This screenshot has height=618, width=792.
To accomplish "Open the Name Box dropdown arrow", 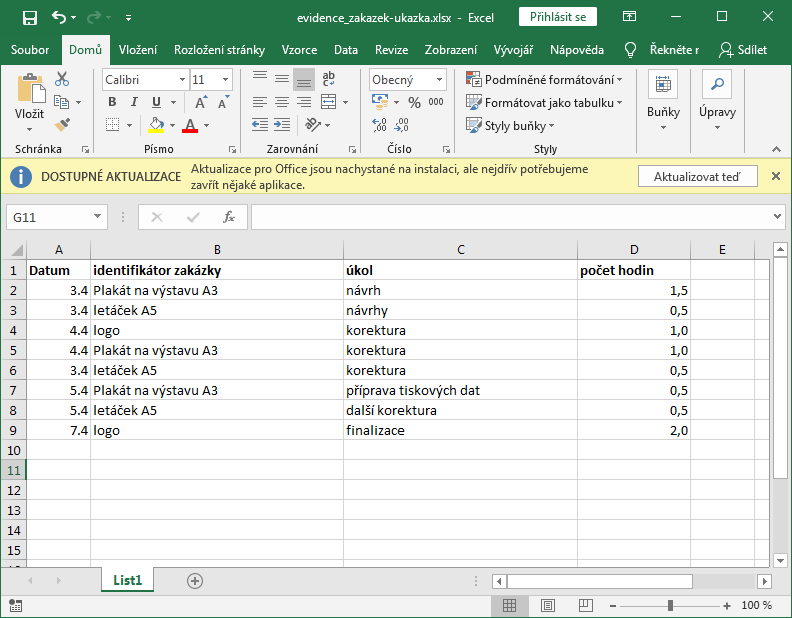I will [x=98, y=217].
